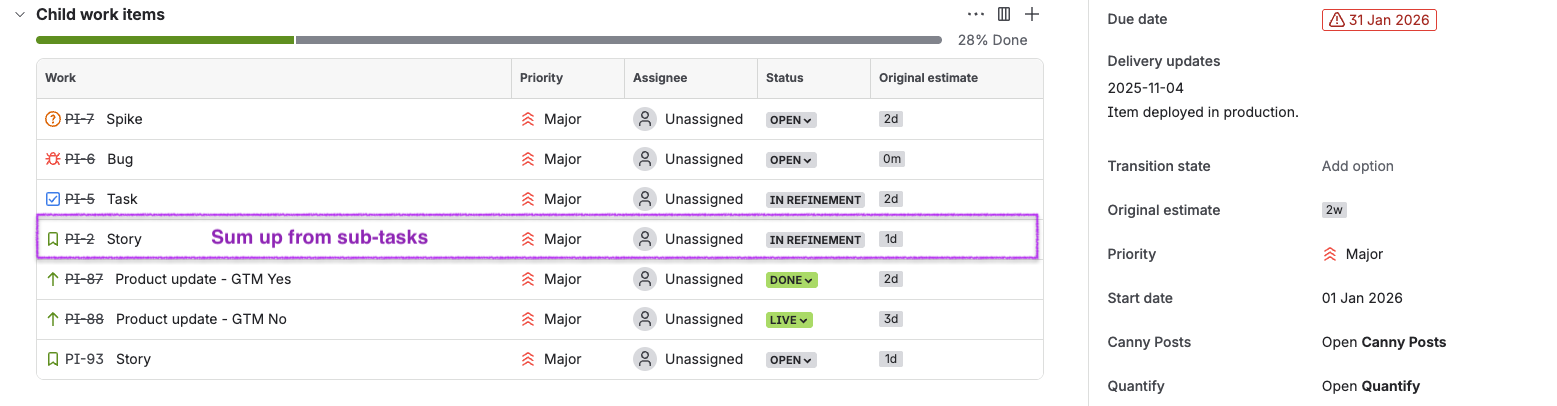Click Unassigned avatar in the PI-87 row
Screen dimensions: 1557x406
[x=645, y=279]
